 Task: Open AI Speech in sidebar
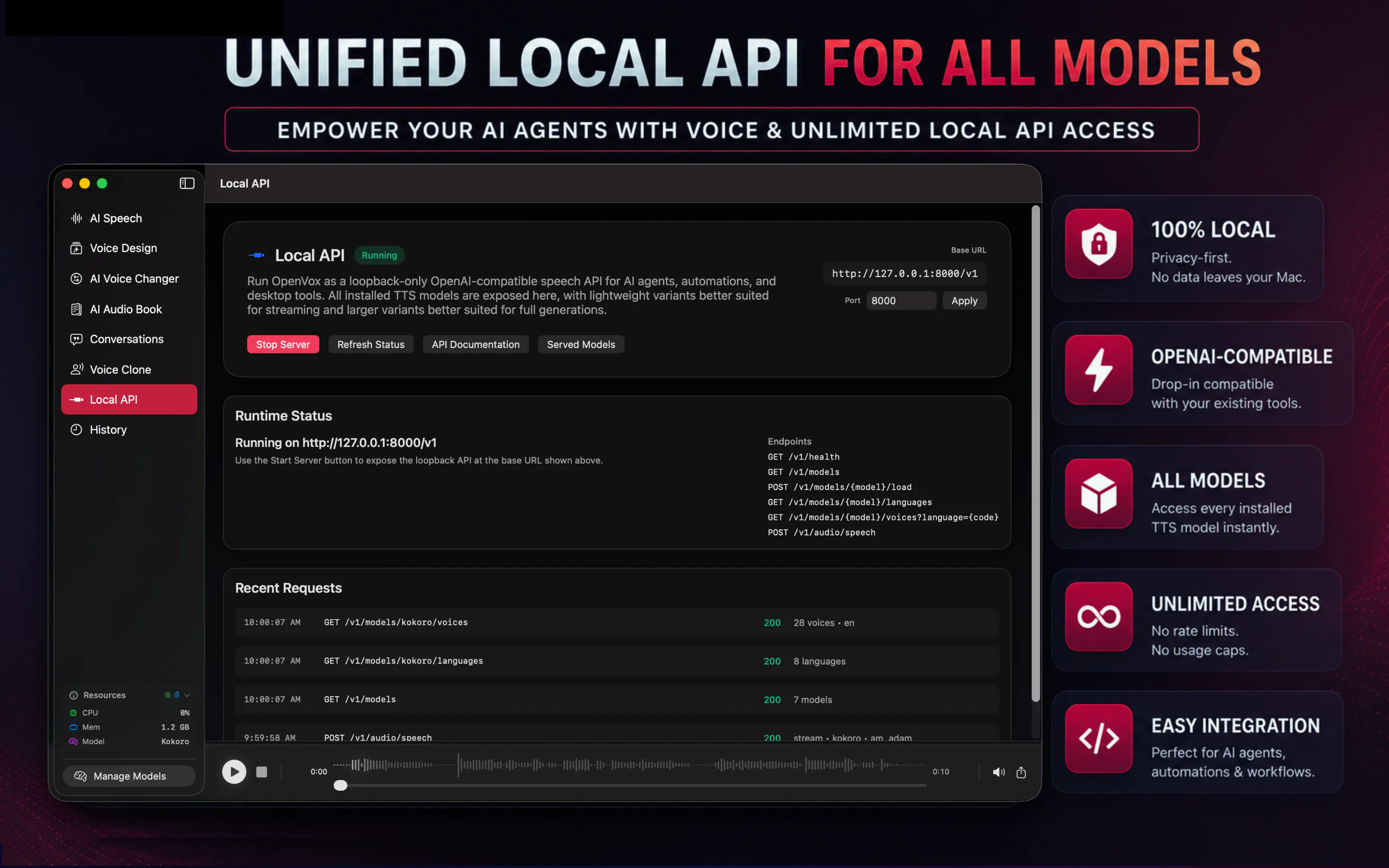[129, 218]
